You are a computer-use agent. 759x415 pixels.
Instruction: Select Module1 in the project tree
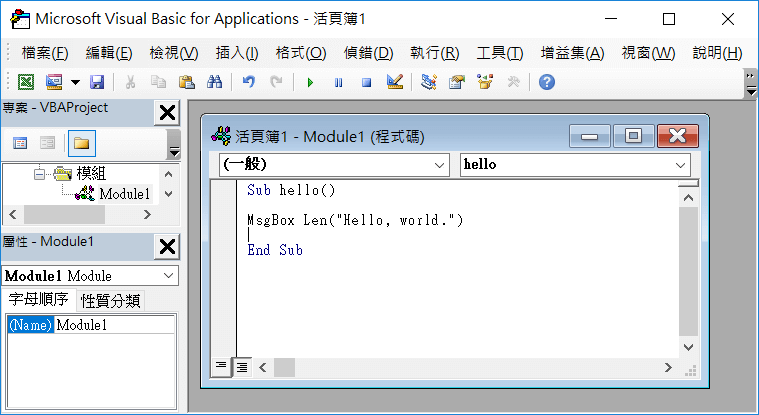124,194
